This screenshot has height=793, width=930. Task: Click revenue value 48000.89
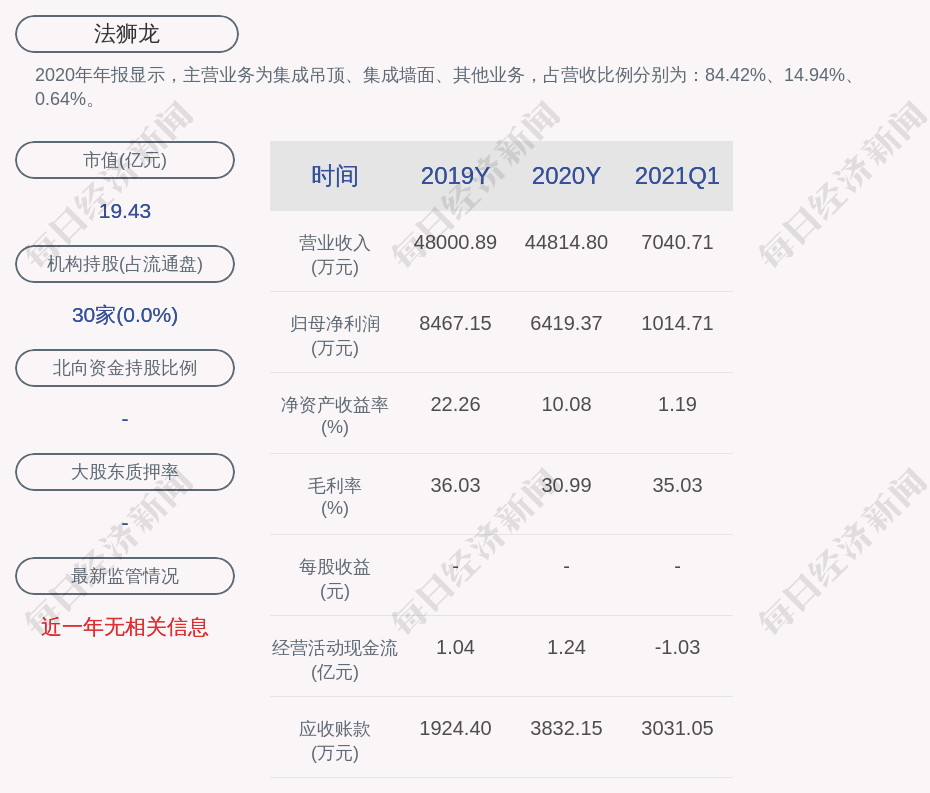pos(455,243)
